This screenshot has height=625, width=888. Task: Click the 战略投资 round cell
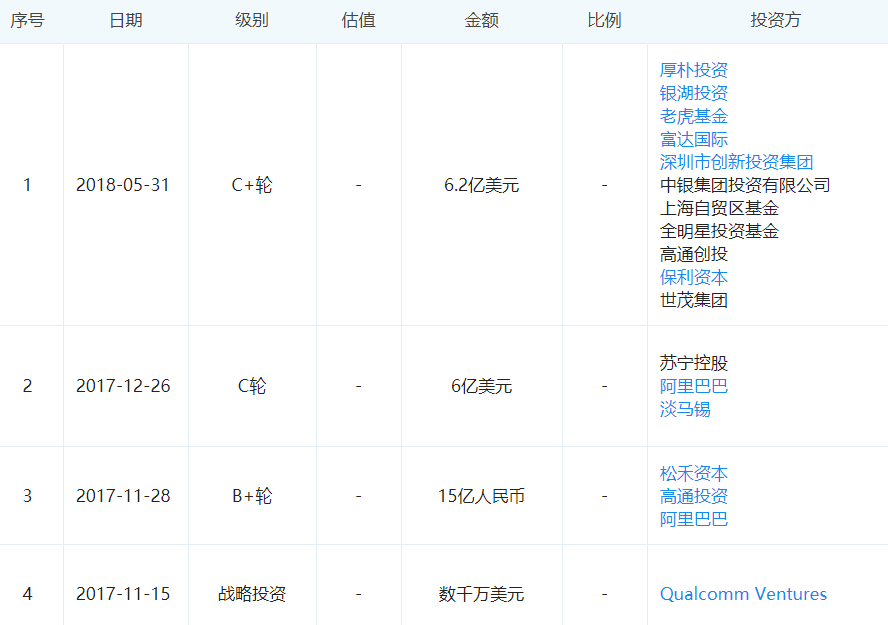[252, 594]
